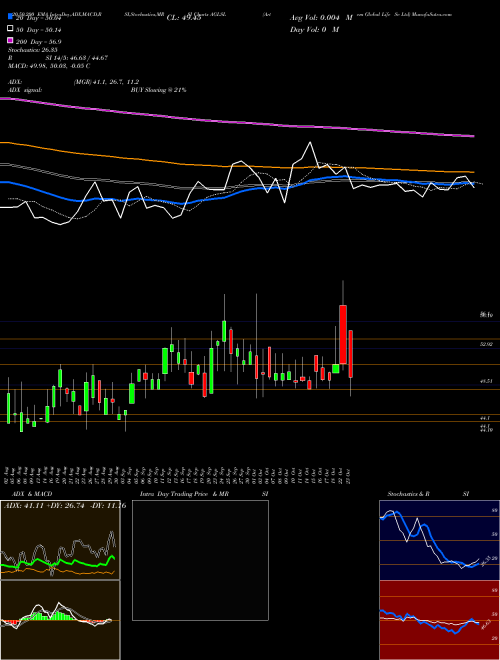Click the 'Day Vol: 0 M' text
Screen dimensions: 500x660
(x=314, y=29)
